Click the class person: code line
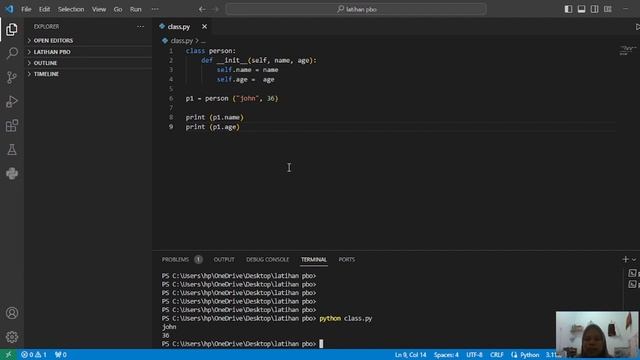Image resolution: width=640 pixels, height=360 pixels. (211, 51)
